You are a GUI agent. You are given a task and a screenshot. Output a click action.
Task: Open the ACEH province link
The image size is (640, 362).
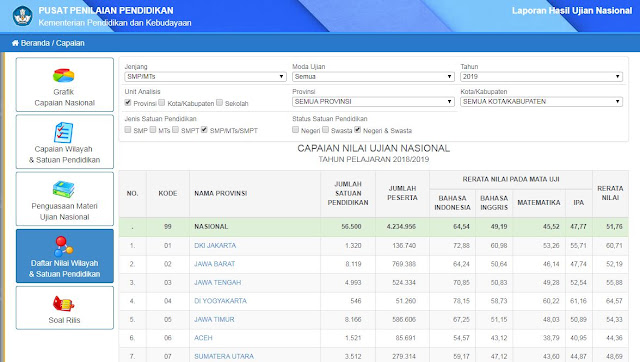[203, 338]
